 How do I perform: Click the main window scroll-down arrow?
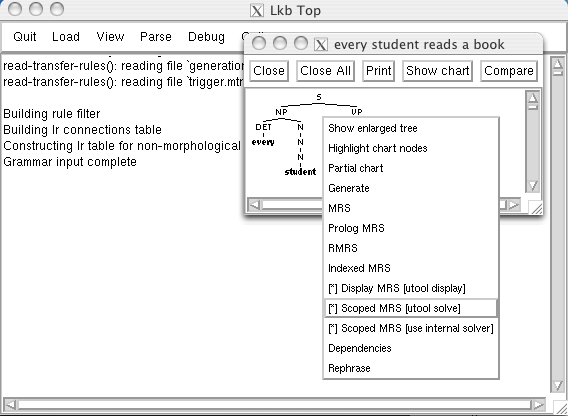(x=558, y=386)
